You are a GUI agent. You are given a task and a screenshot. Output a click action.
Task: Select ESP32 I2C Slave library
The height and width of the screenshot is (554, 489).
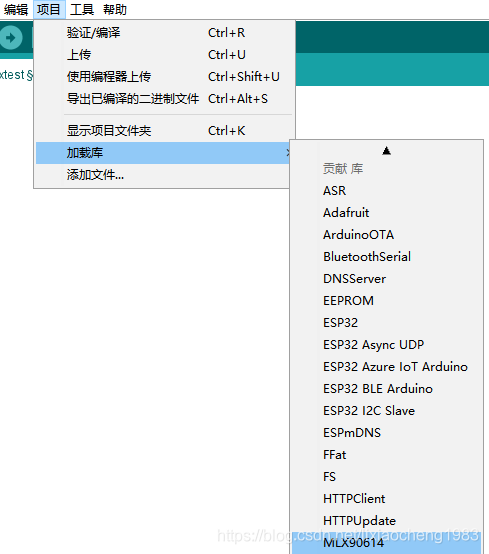[x=387, y=411]
